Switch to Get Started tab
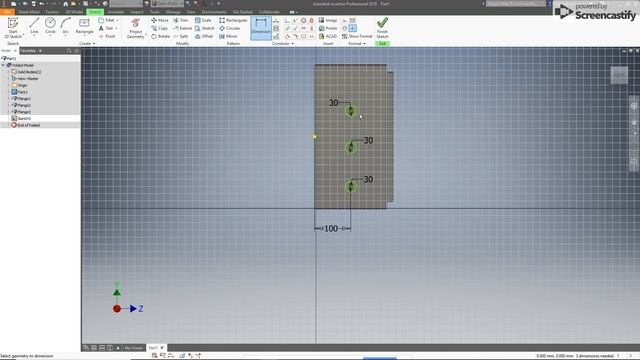640x360 pixels. pyautogui.click(x=242, y=12)
